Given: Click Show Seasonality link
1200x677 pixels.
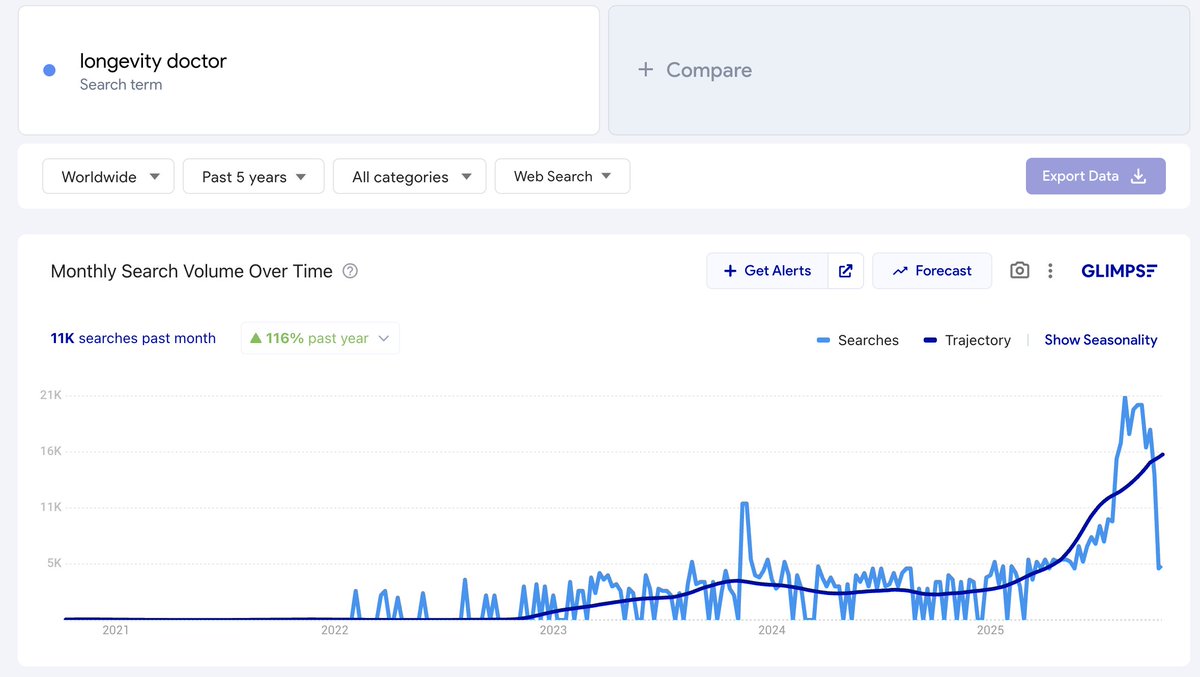Looking at the screenshot, I should pyautogui.click(x=1101, y=340).
